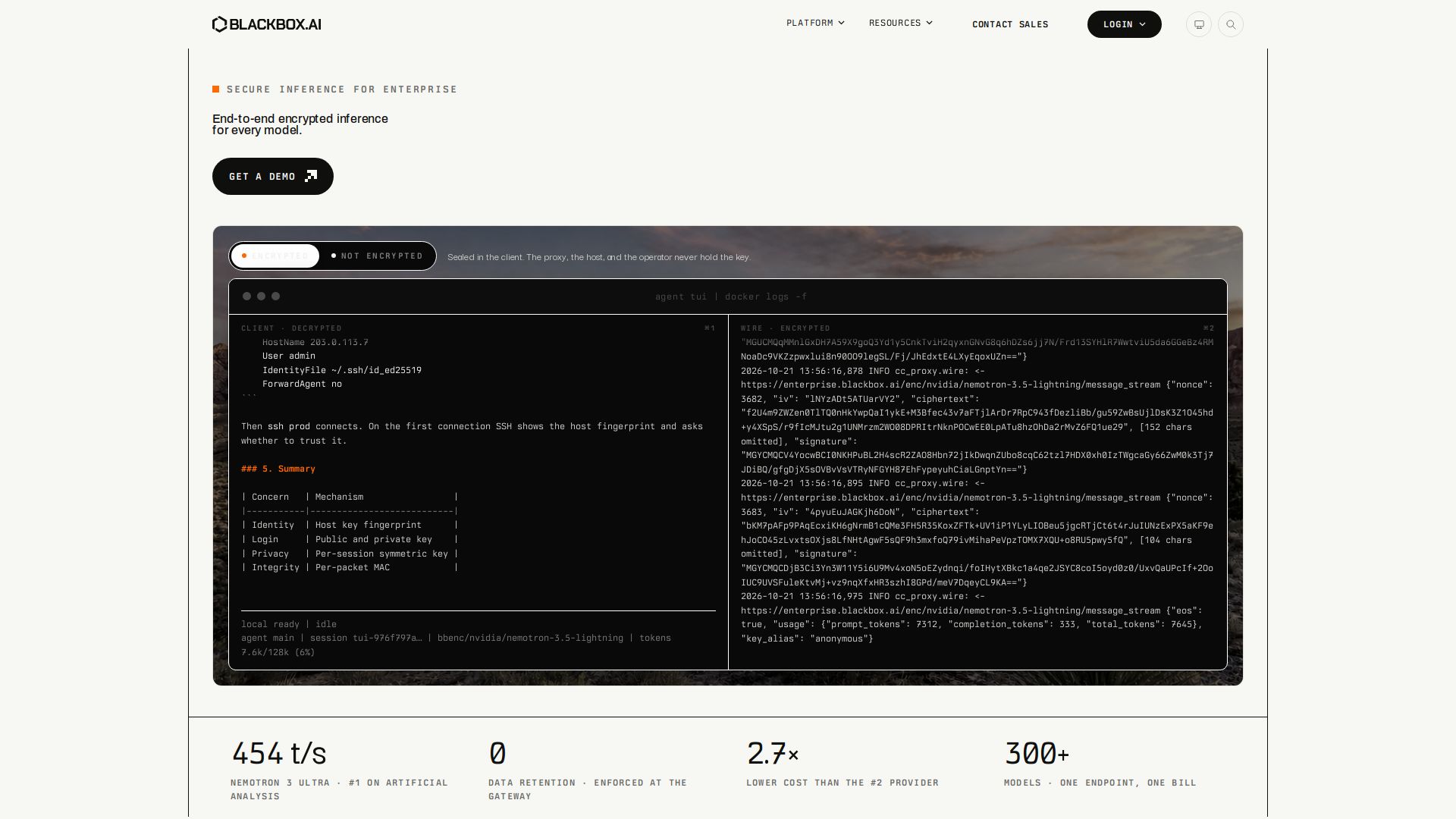Viewport: 1456px width, 819px height.
Task: Click the 'Per-packet MAC' table cell
Action: (352, 567)
